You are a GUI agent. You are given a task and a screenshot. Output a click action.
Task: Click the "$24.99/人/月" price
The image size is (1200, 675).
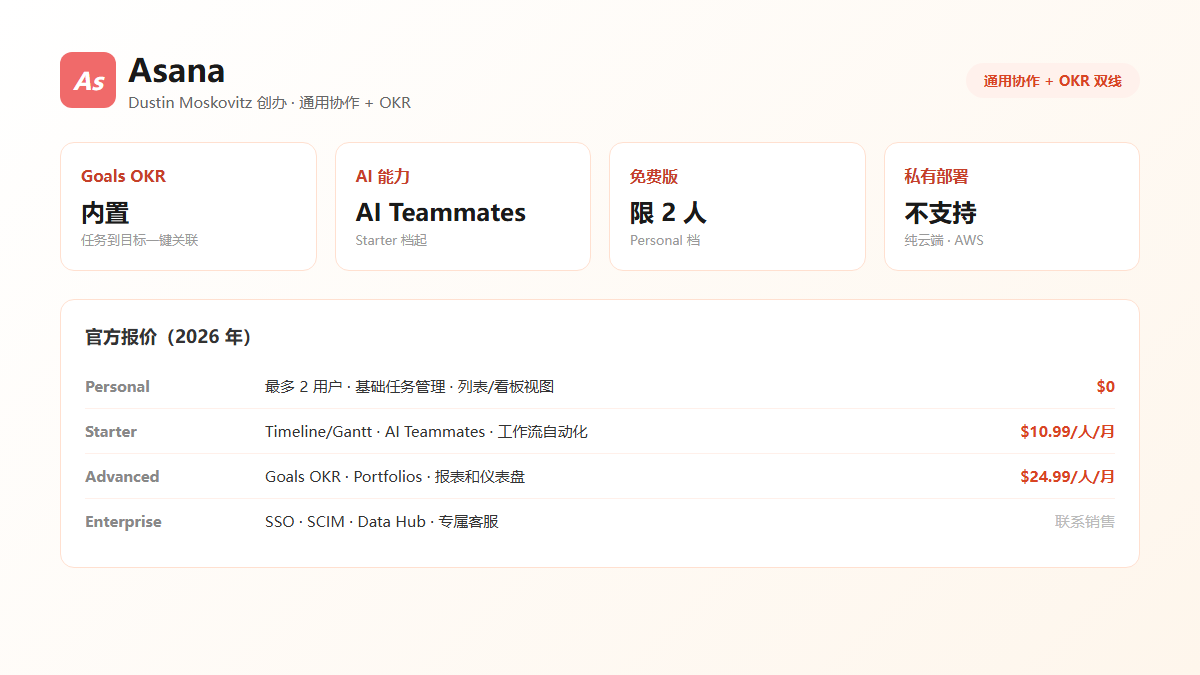tap(1067, 476)
